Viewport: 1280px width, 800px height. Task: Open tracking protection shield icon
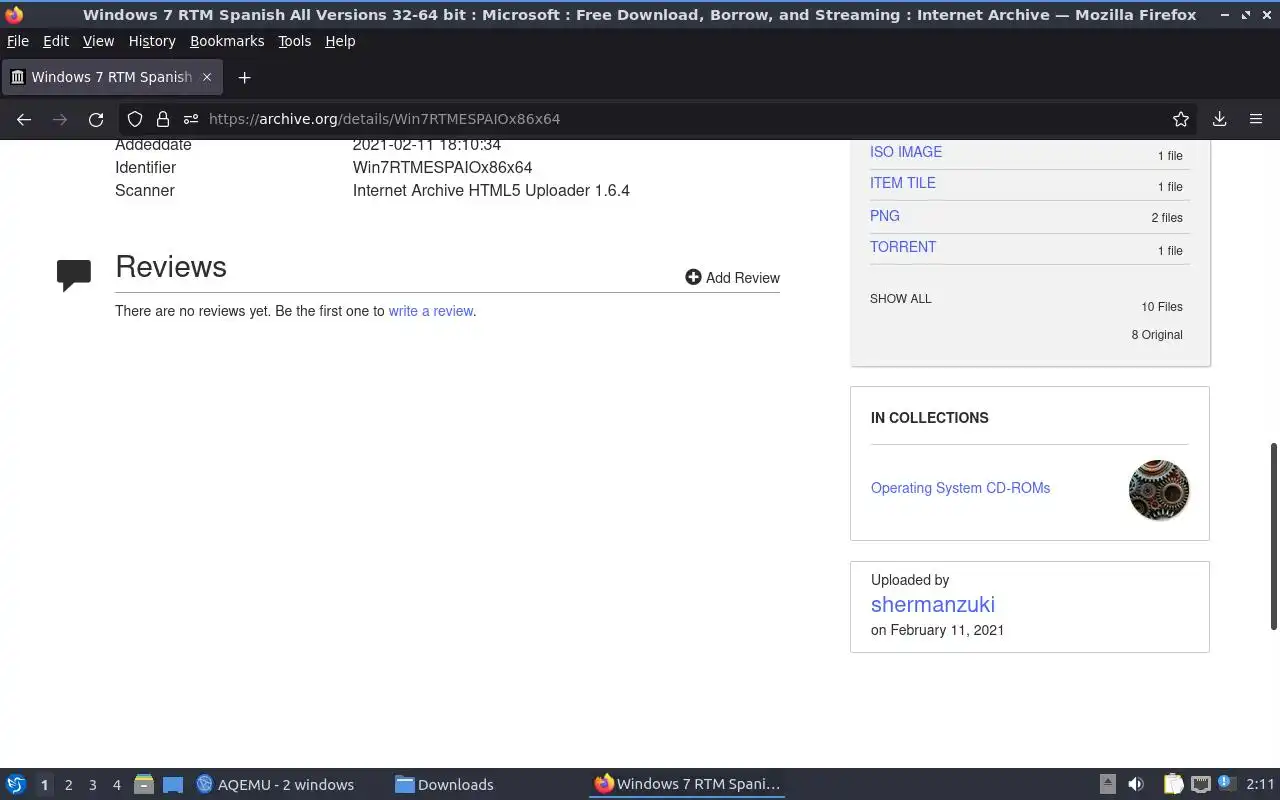pos(135,119)
